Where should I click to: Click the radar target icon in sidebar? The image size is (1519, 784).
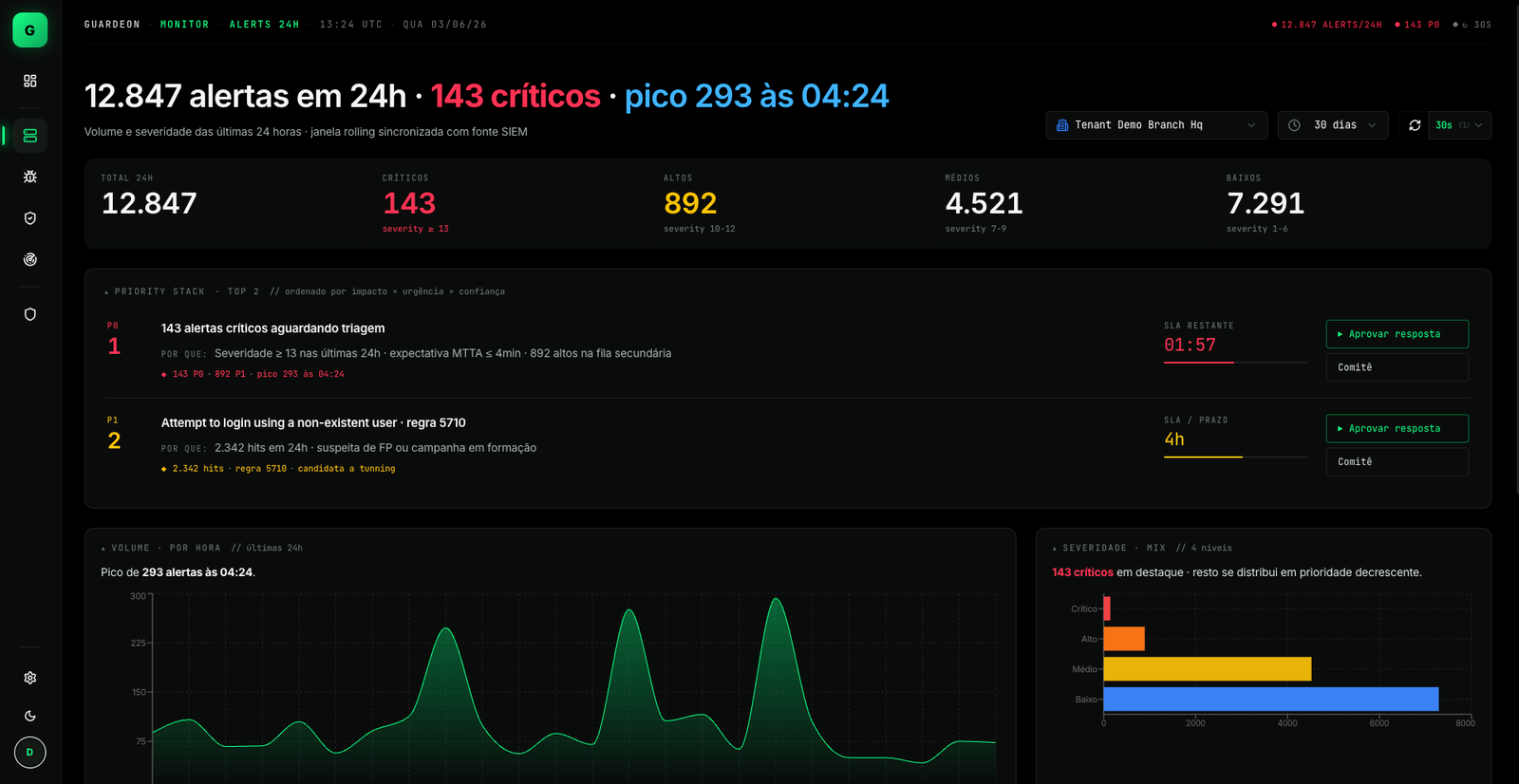tap(30, 259)
